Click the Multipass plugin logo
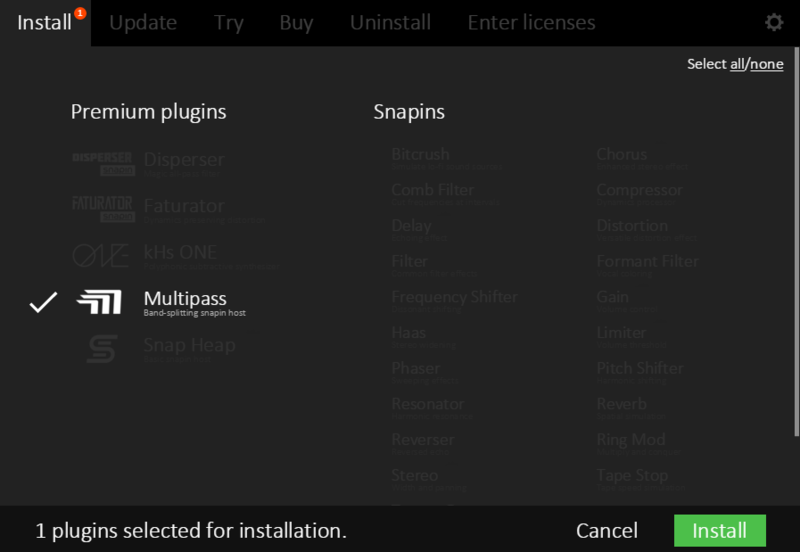The width and height of the screenshot is (800, 552). [x=100, y=301]
